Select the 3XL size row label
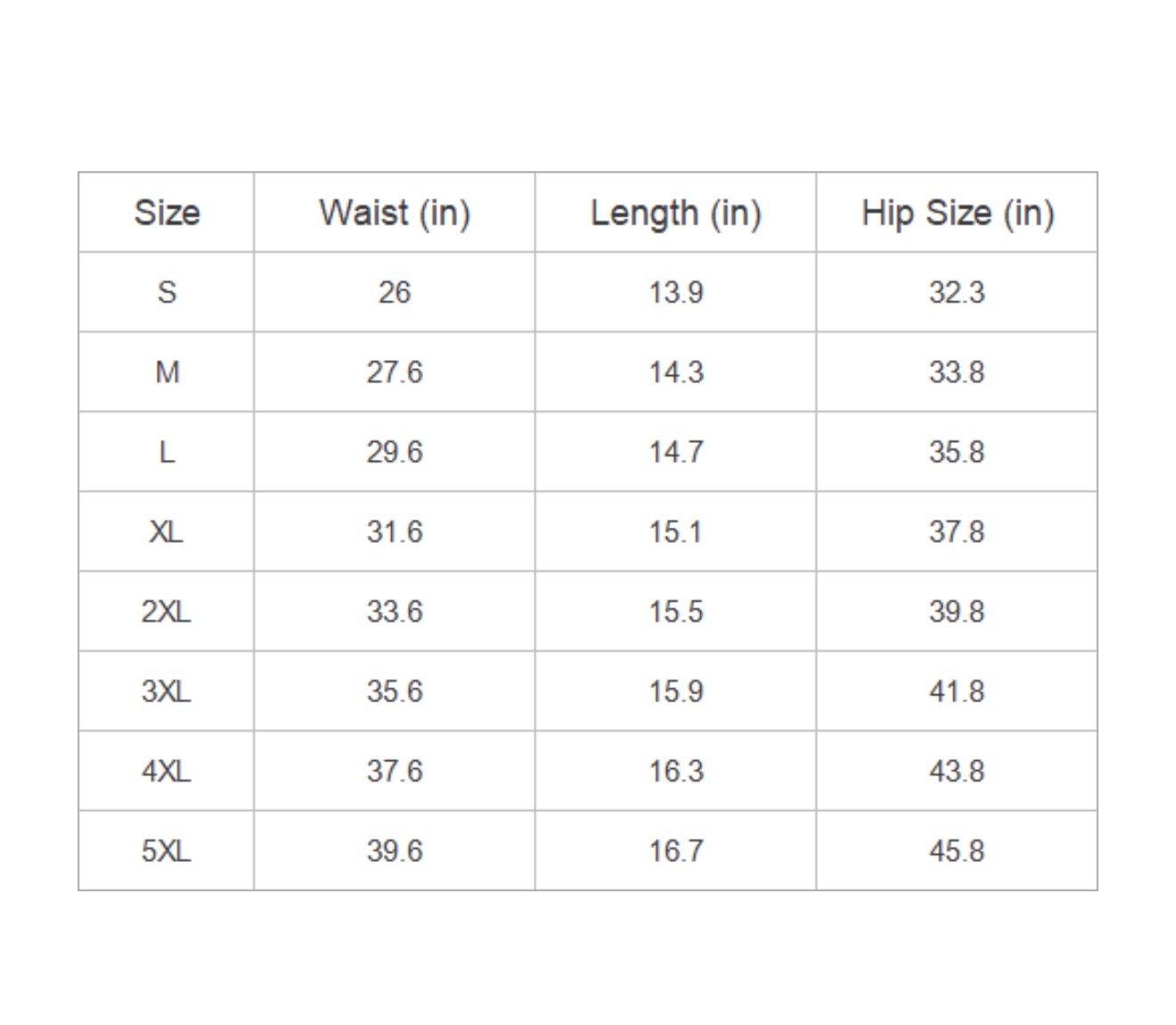This screenshot has height=1025, width=1176. (x=167, y=692)
